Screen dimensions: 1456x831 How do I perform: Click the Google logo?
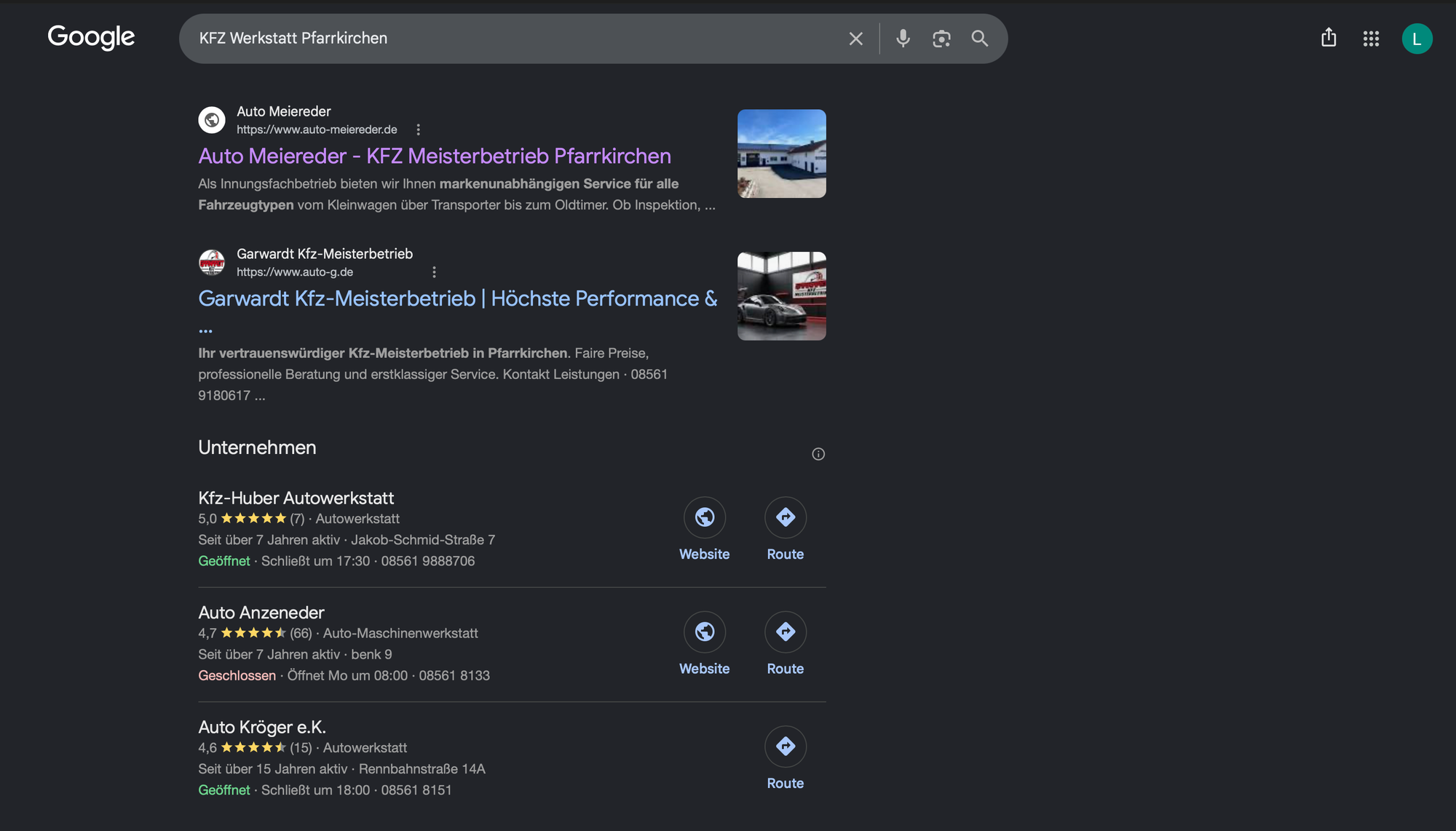[x=91, y=37]
